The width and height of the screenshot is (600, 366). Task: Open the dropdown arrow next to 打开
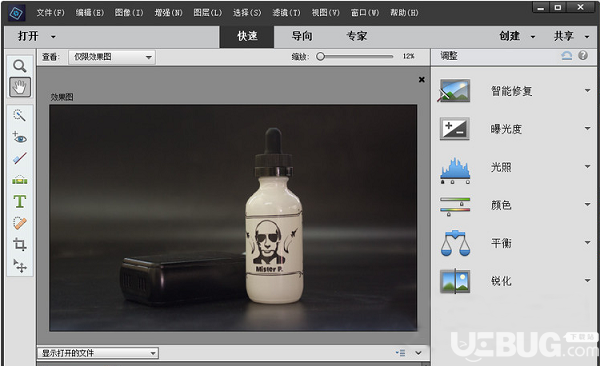(53, 37)
